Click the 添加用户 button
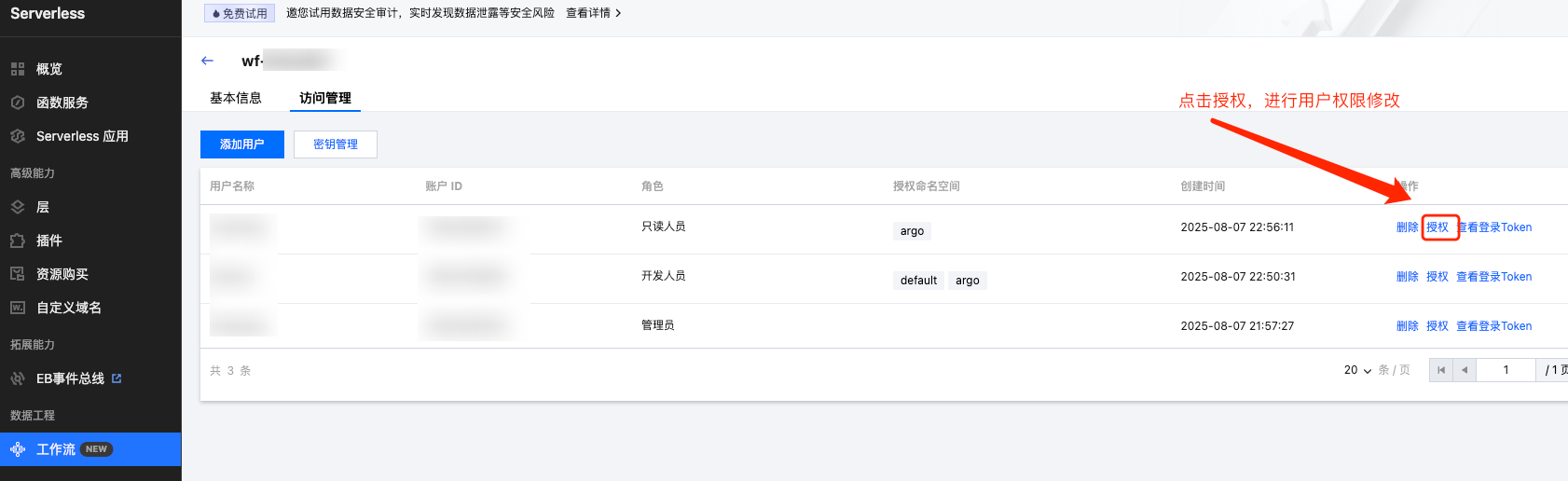 tap(242, 144)
